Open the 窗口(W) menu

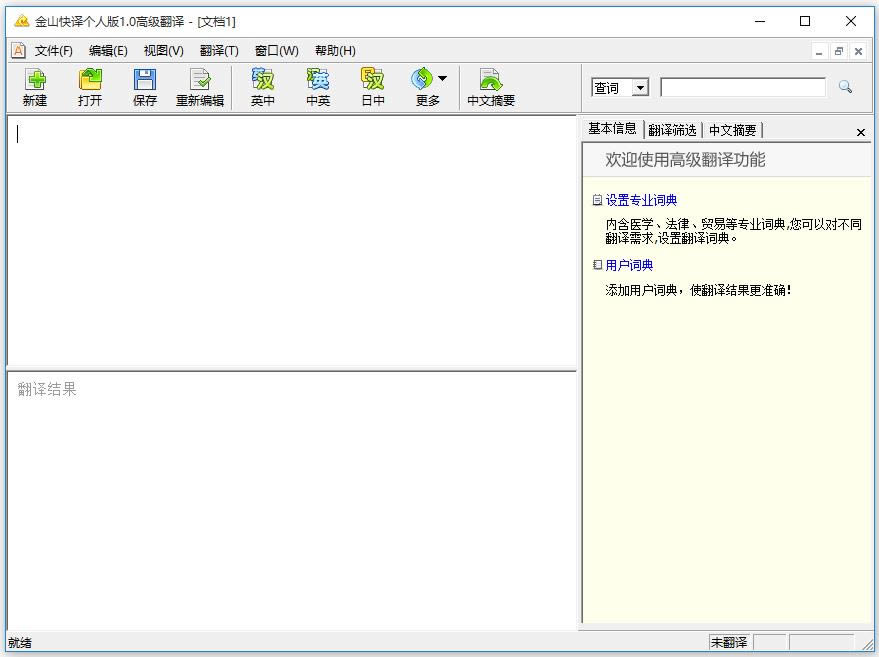[x=276, y=51]
